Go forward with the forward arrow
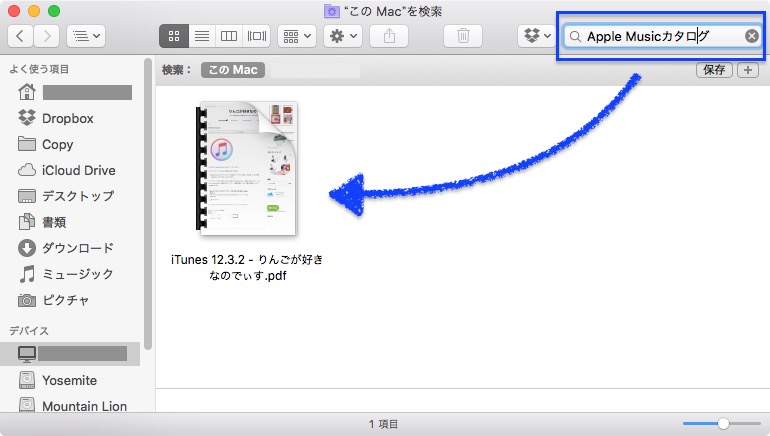 click(x=47, y=36)
